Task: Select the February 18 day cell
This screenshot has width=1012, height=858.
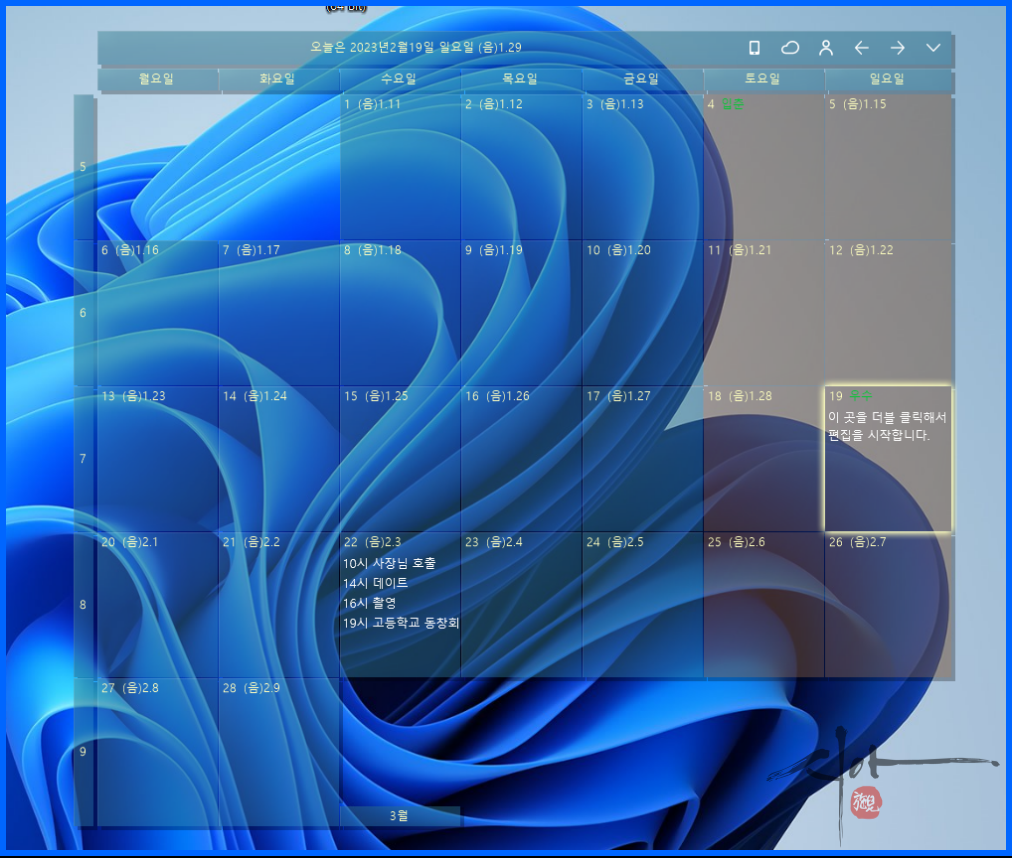Action: click(764, 459)
